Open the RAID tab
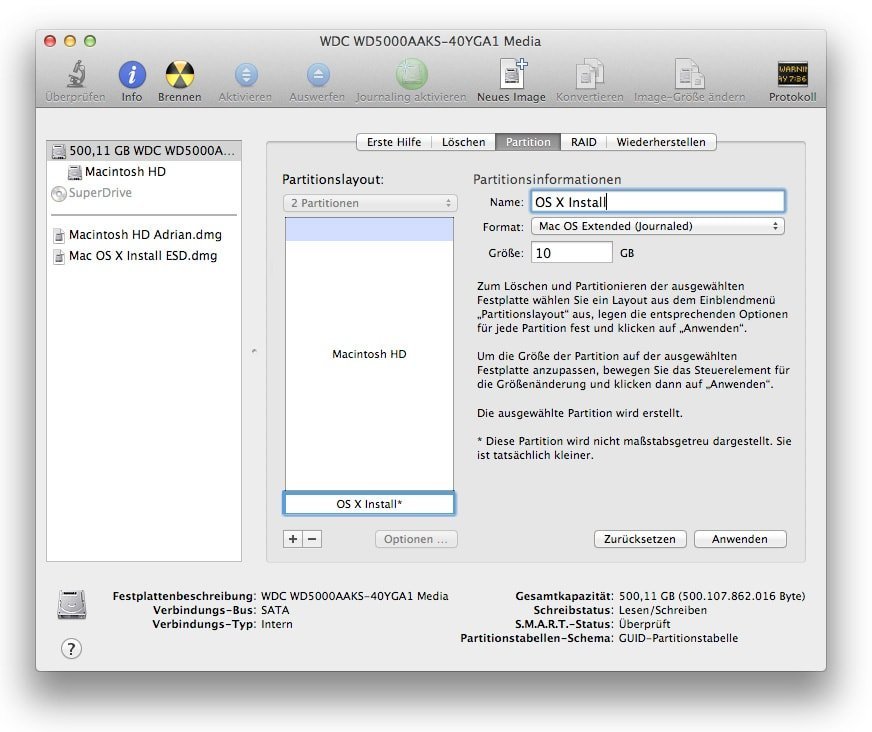Screen dimensions: 872x732 click(583, 142)
